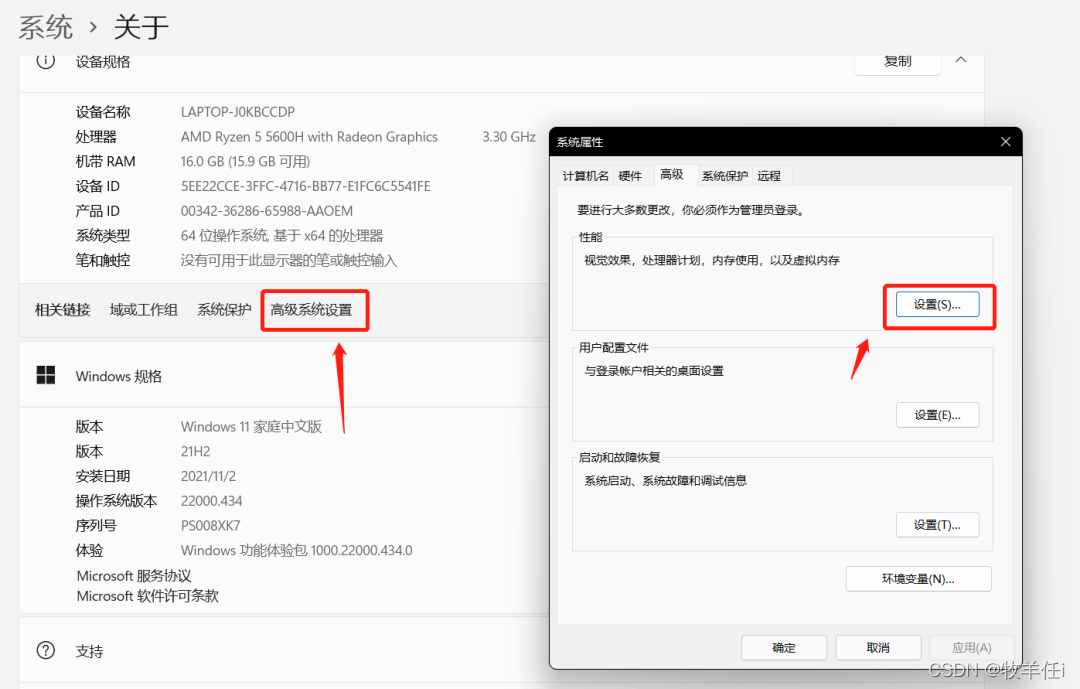
Task: Select the 高级 tab
Action: (x=672, y=174)
